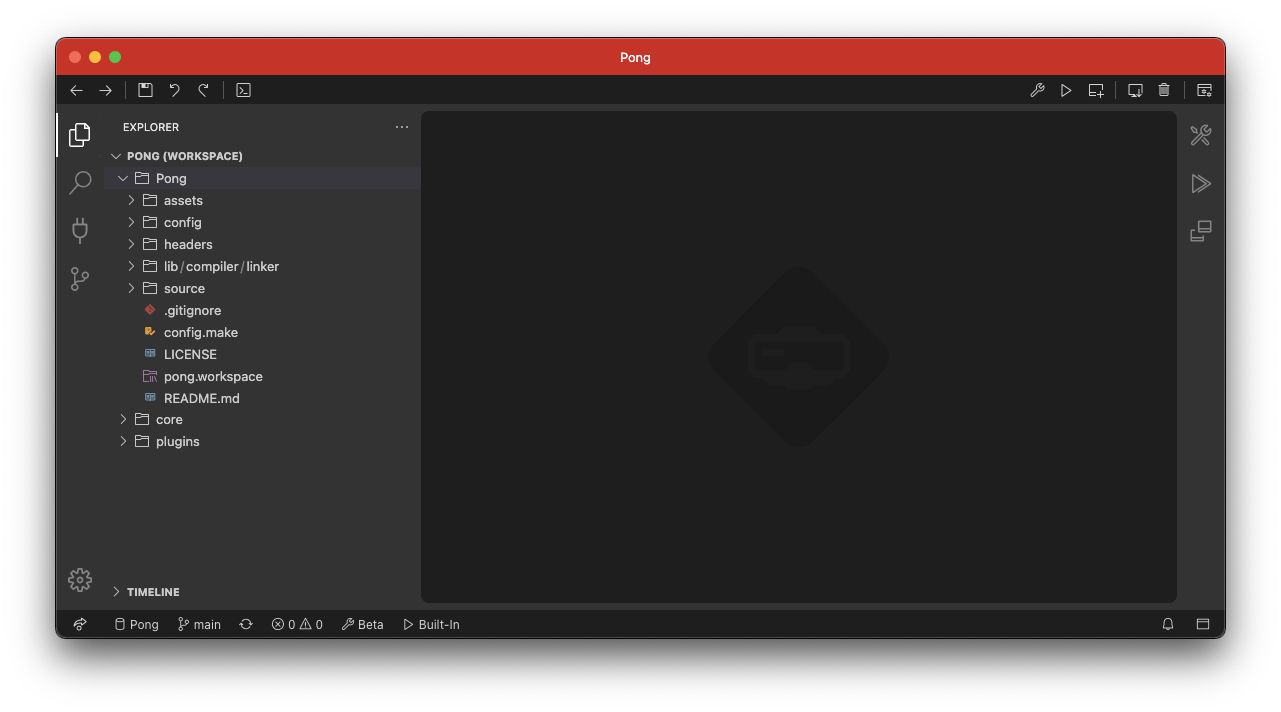Open the .gitignore file
The width and height of the screenshot is (1281, 712).
coord(262,310)
